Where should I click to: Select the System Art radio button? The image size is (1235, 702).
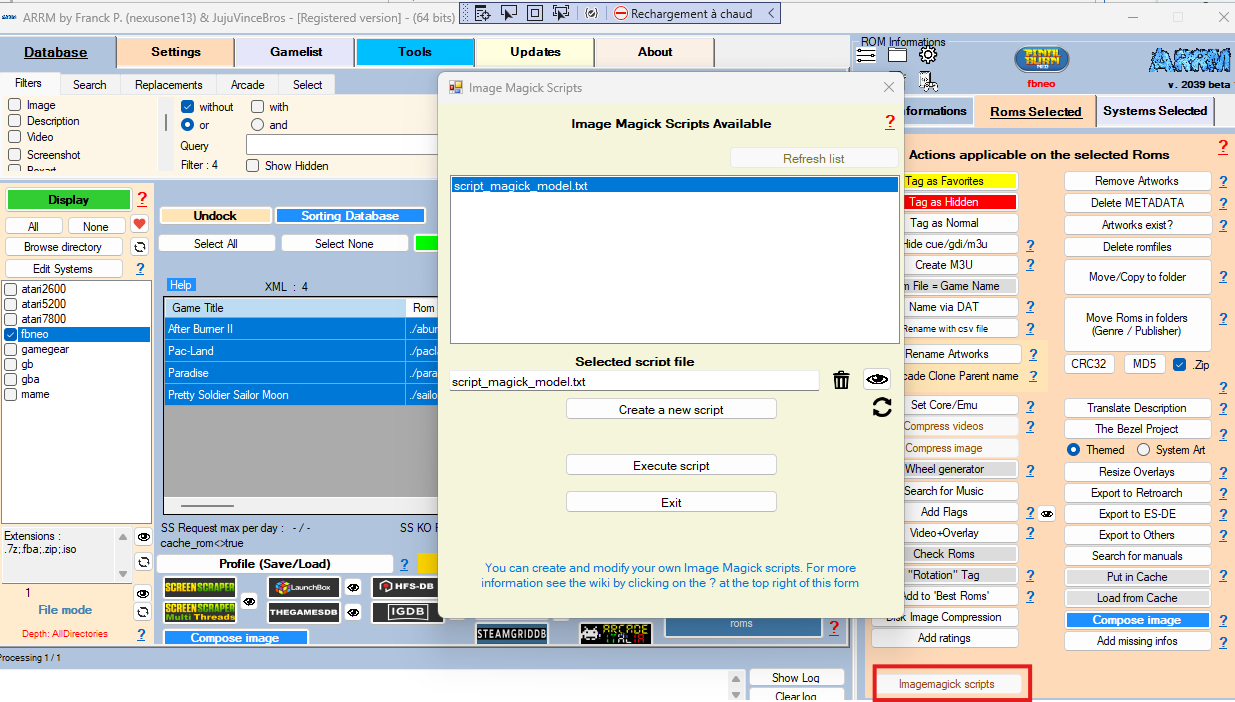pyautogui.click(x=1144, y=450)
